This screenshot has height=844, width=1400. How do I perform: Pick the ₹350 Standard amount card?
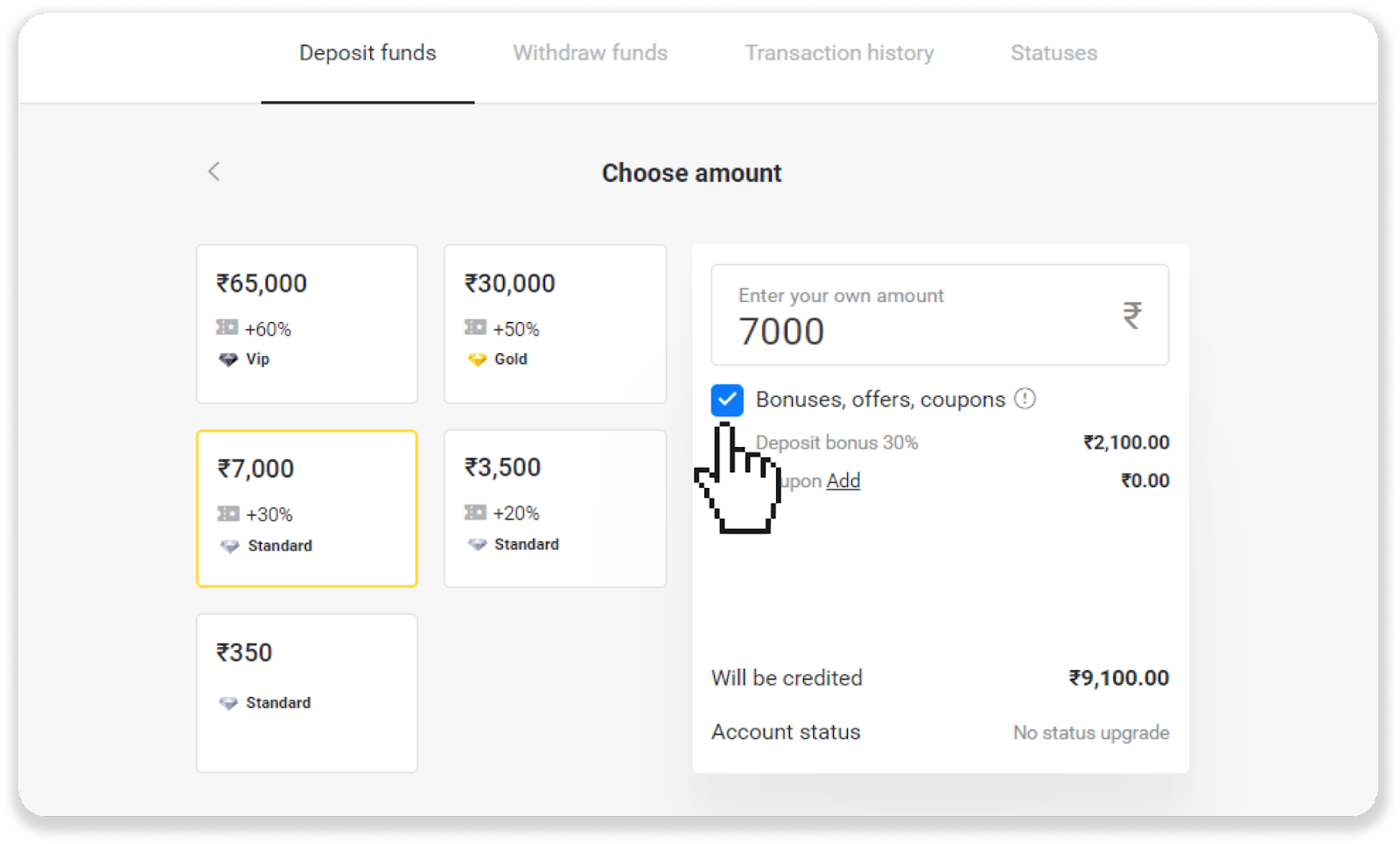pos(307,693)
